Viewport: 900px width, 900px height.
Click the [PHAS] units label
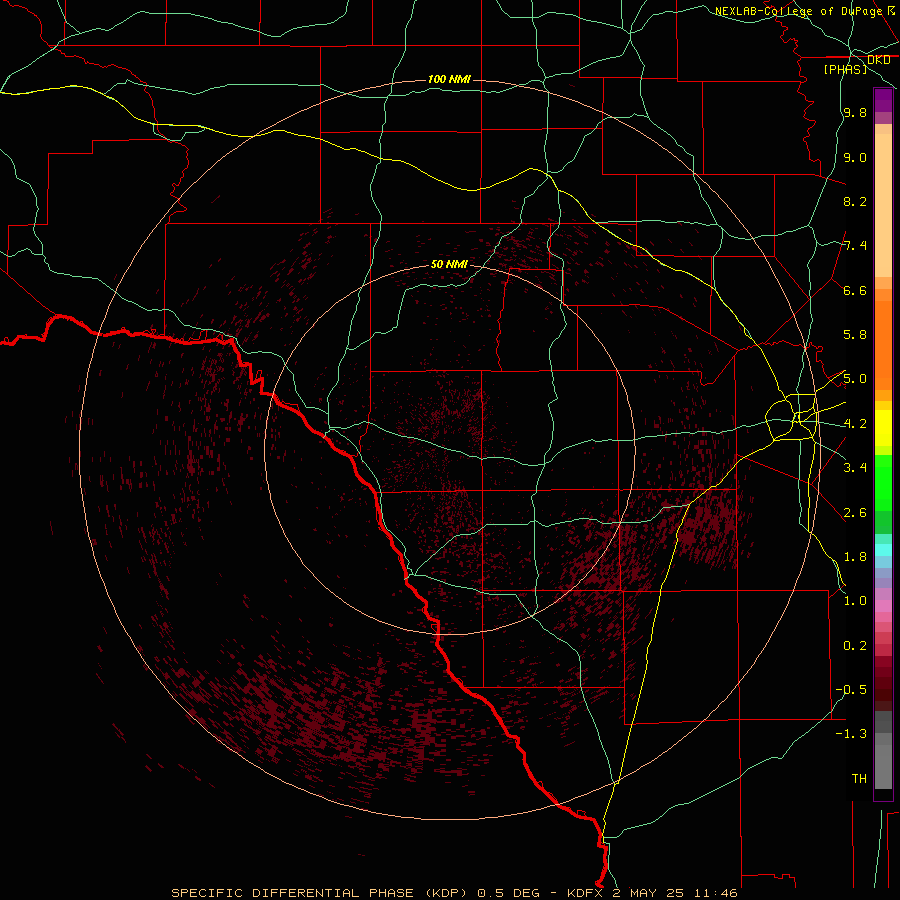(845, 69)
